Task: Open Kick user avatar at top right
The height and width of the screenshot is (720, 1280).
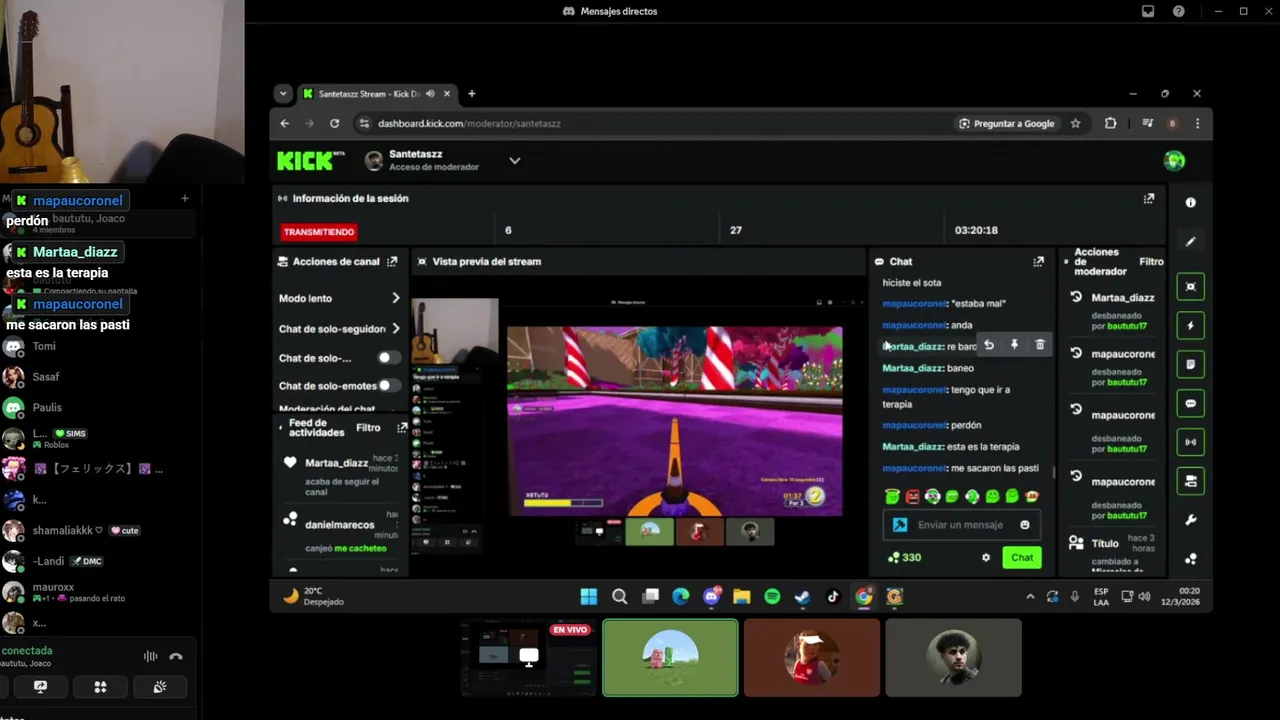Action: tap(1174, 160)
